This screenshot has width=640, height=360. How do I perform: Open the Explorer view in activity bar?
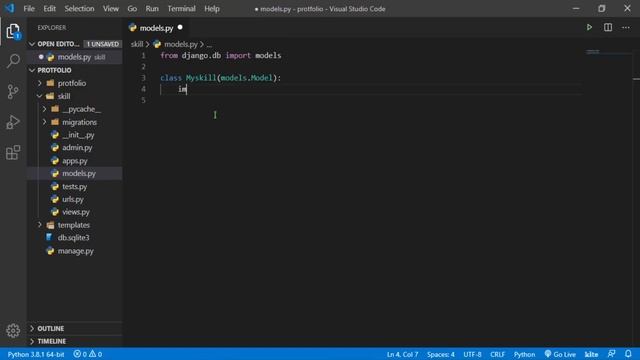click(x=13, y=31)
